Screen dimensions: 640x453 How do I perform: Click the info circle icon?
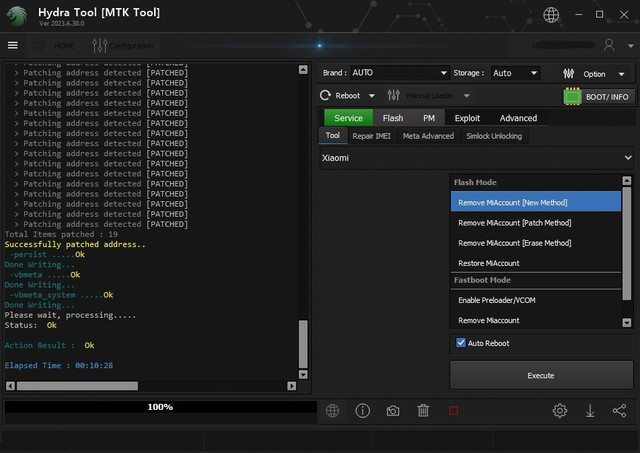pos(362,411)
